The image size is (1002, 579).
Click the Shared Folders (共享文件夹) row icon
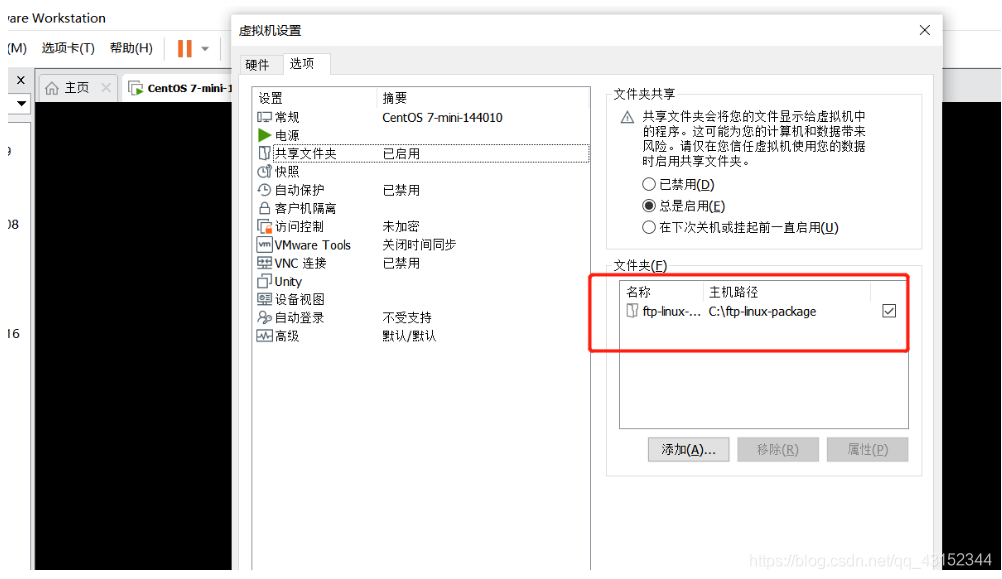[264, 153]
